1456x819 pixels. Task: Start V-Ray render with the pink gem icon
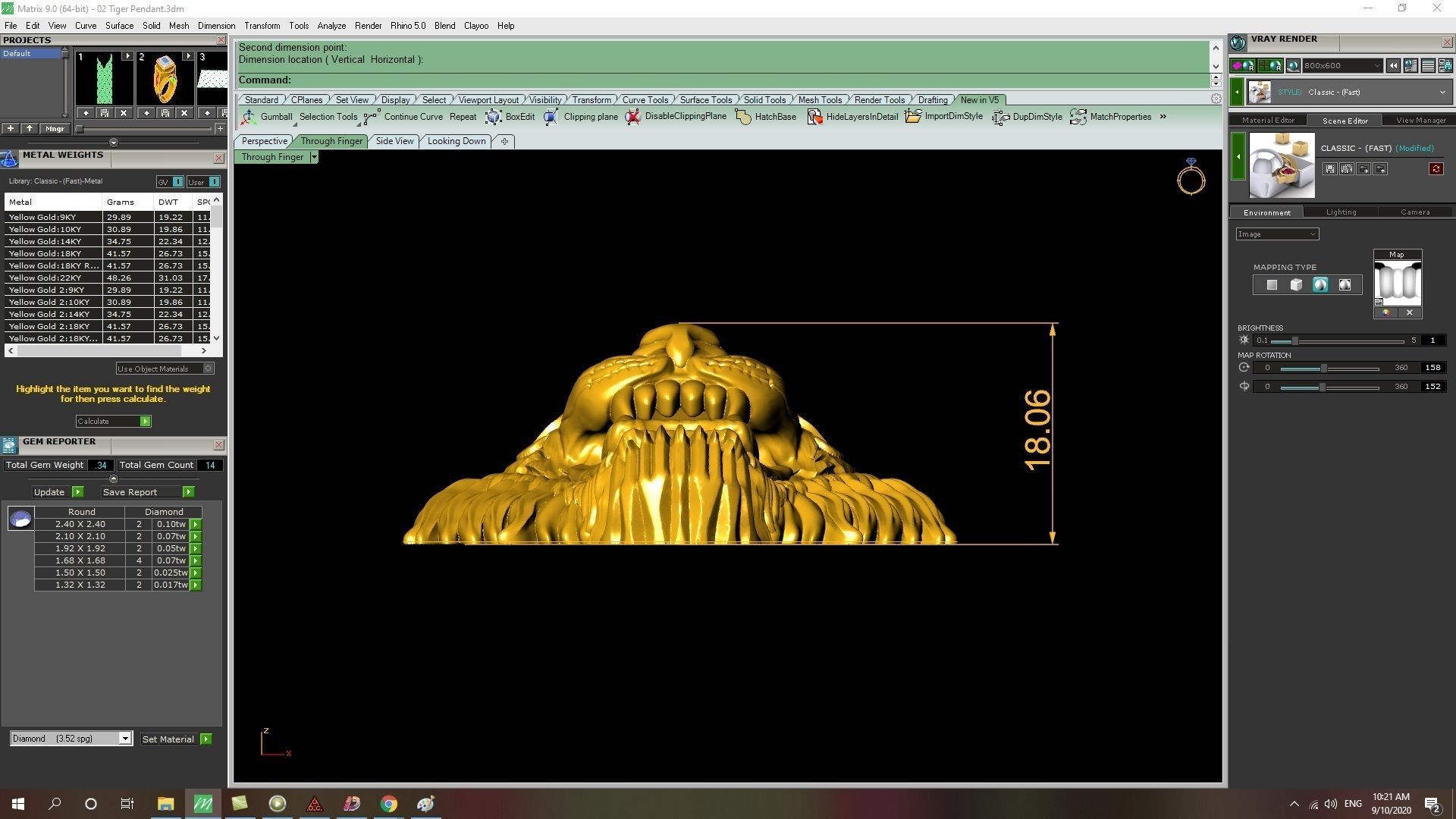coord(1241,66)
